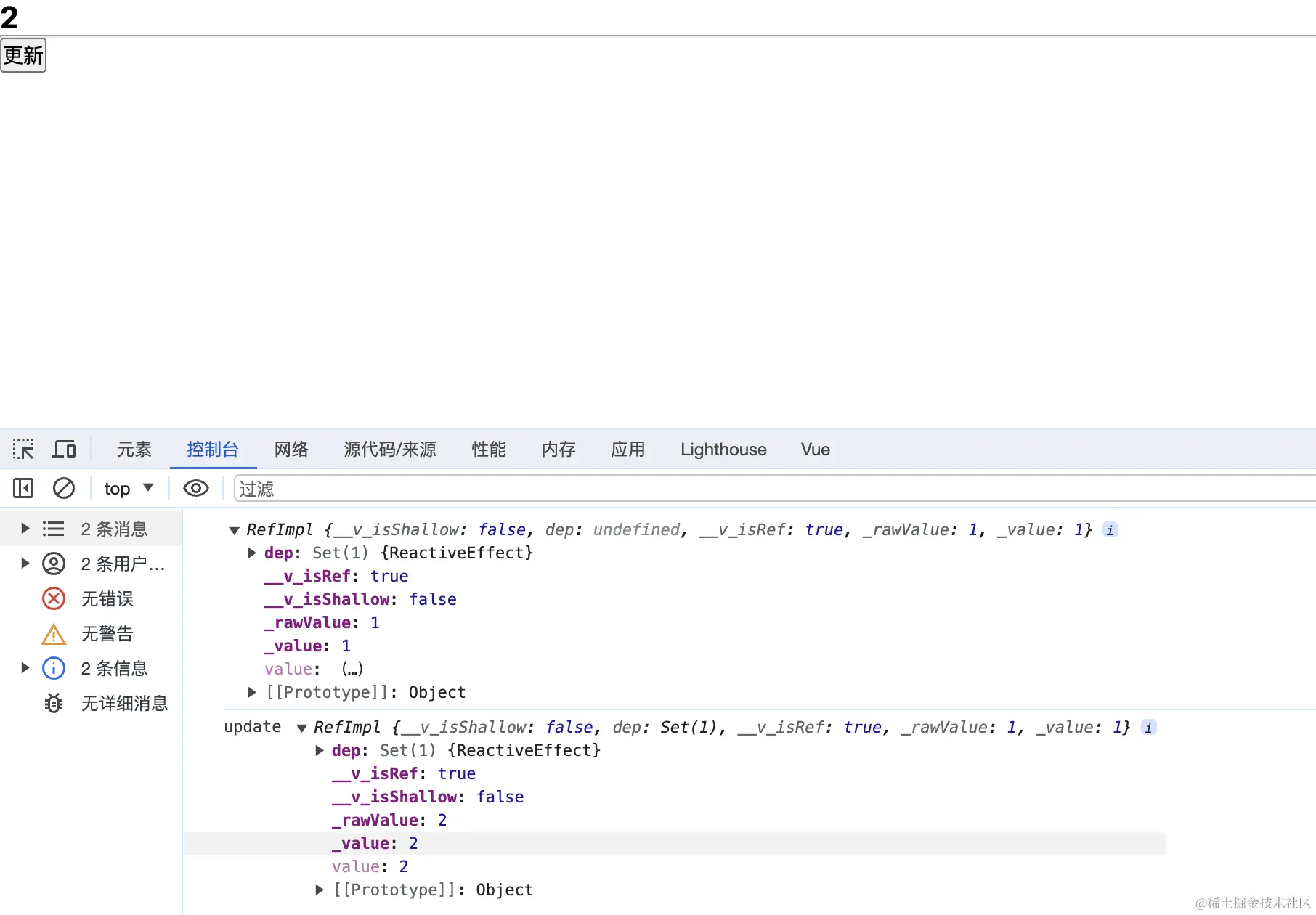
Task: Activate the inspect element picker icon
Action: tap(23, 450)
